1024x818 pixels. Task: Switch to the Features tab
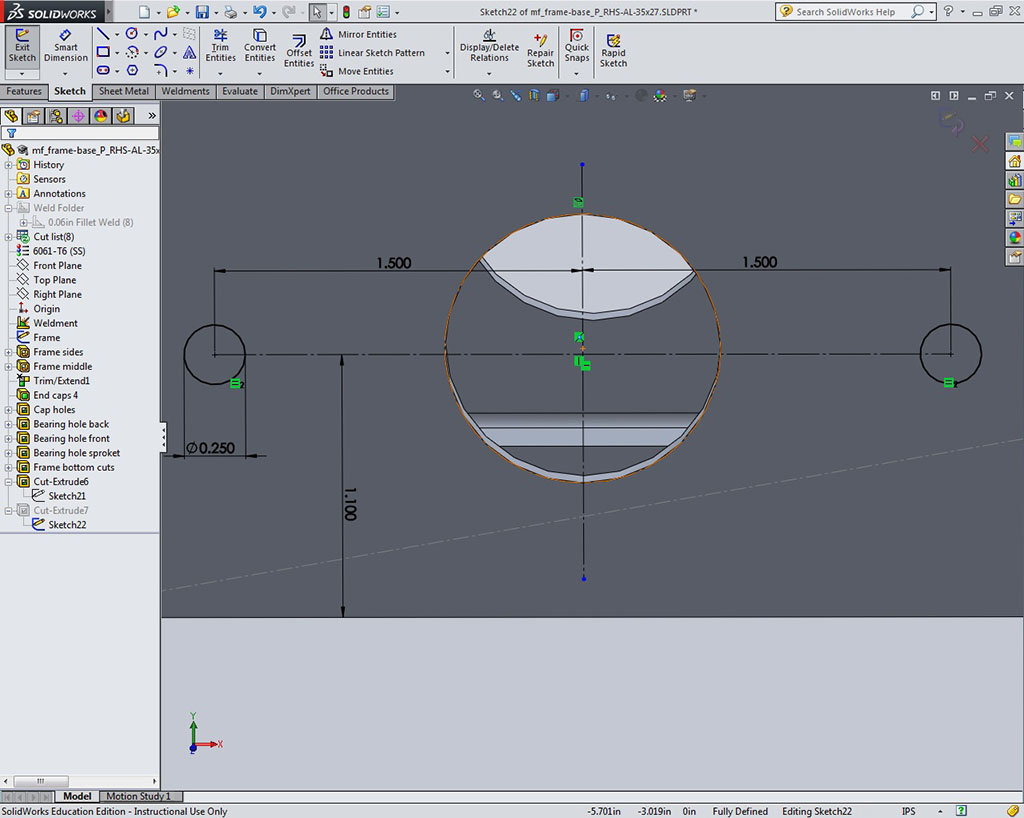click(24, 91)
